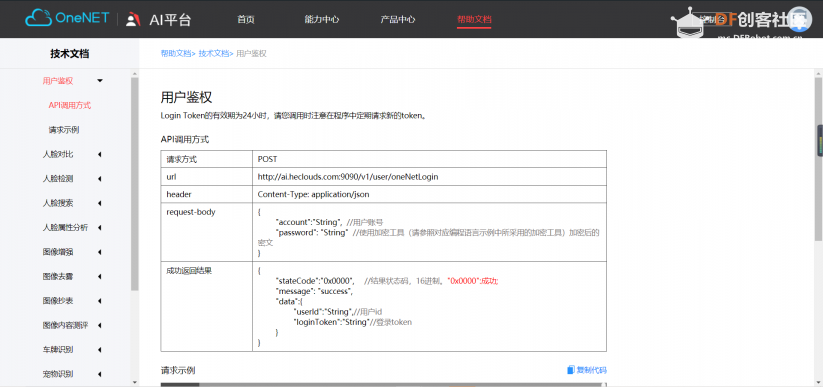Open 图像内容测评 in the sidebar
Viewport: 823px width, 387px height.
click(65, 325)
